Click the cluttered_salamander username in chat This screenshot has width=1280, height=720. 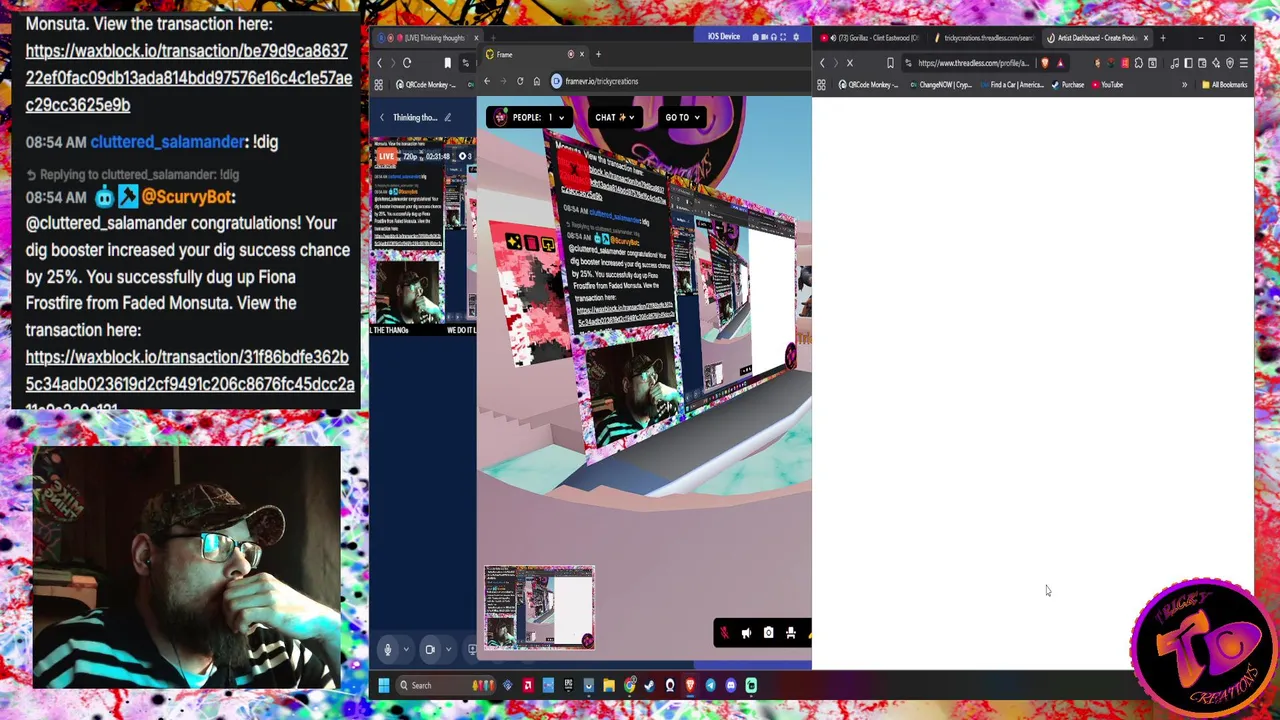[x=167, y=142]
